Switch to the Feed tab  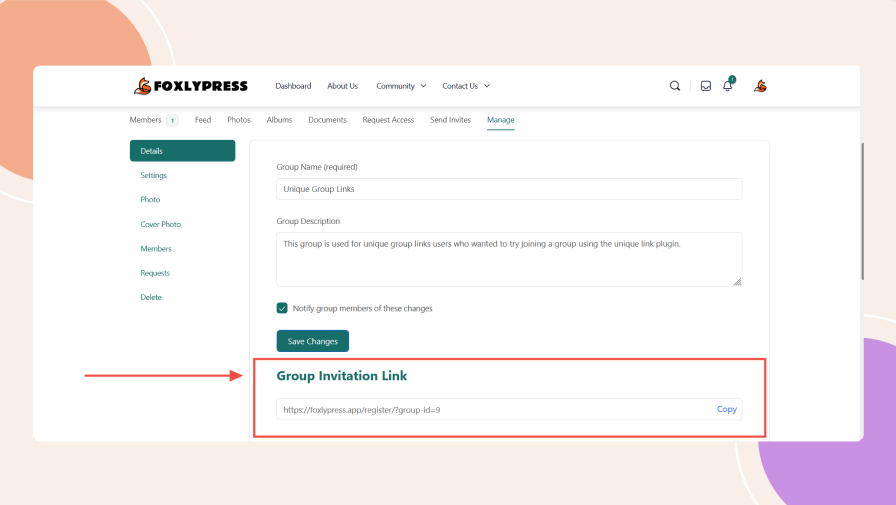coord(203,119)
